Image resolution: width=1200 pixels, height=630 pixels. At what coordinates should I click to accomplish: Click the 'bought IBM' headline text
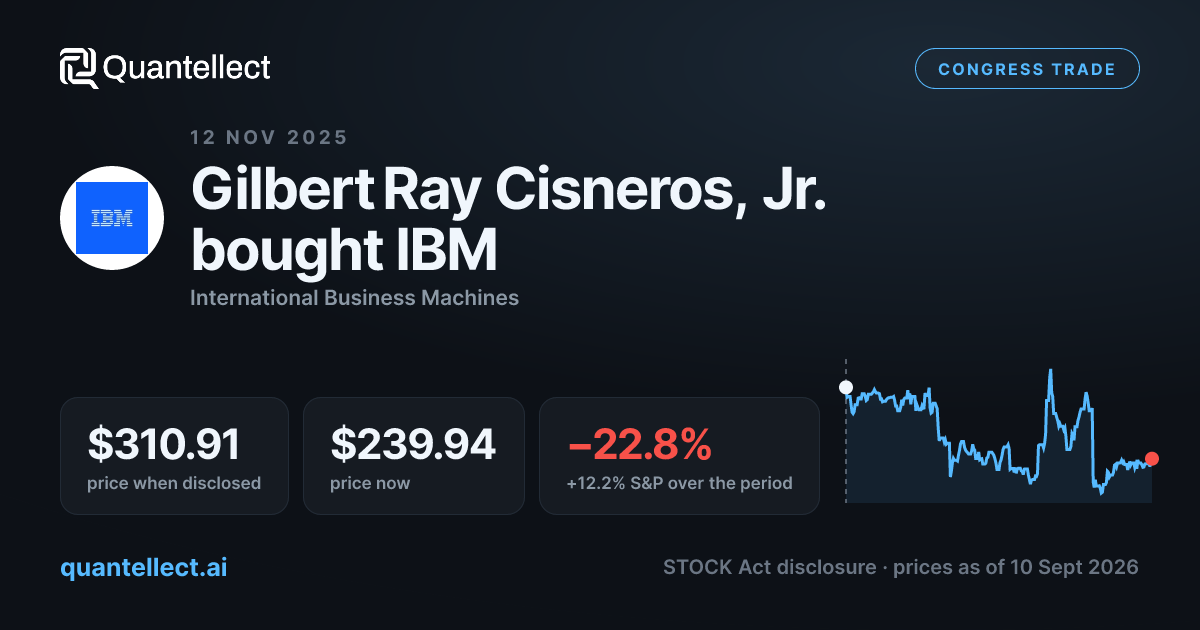[344, 251]
